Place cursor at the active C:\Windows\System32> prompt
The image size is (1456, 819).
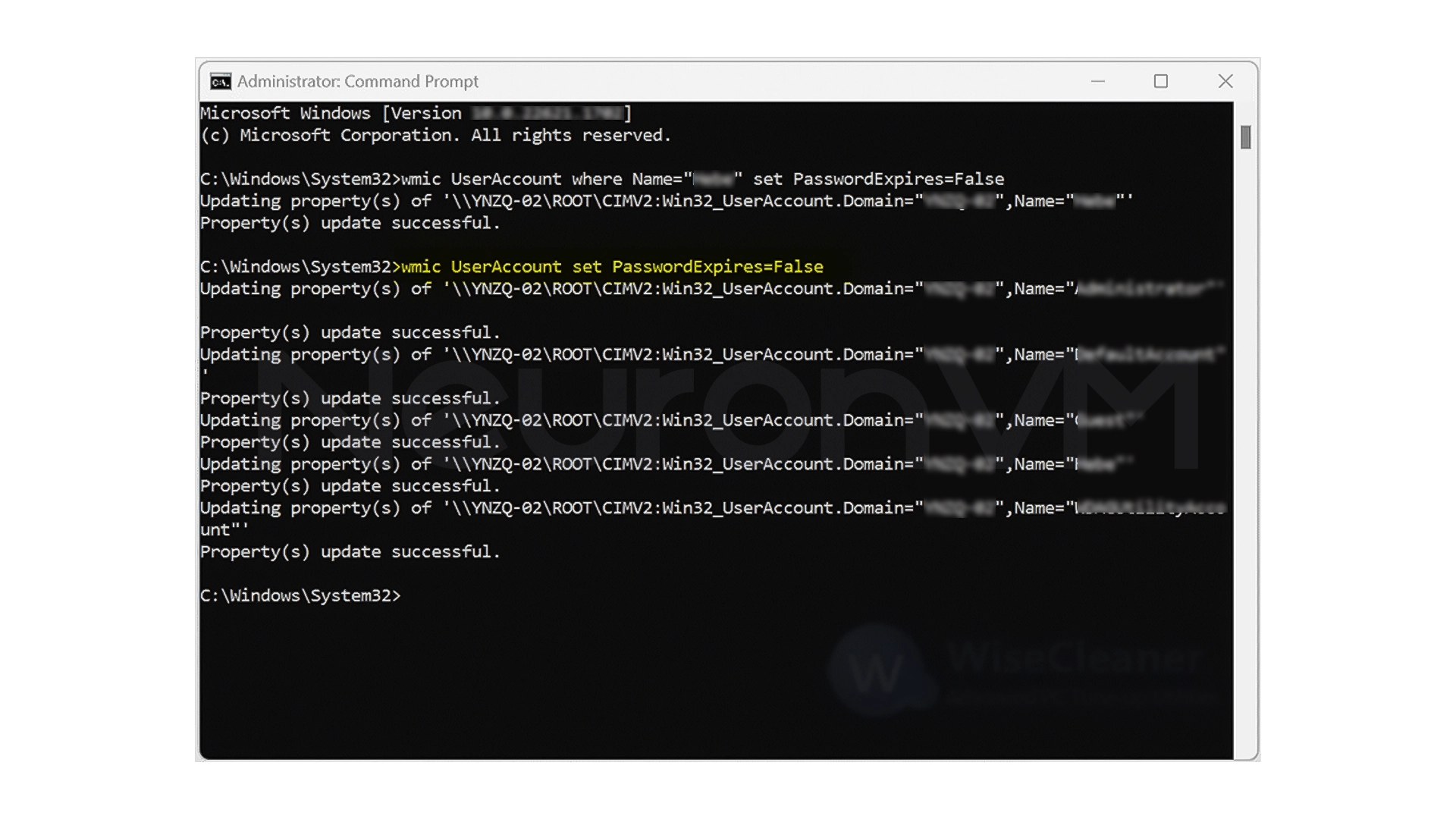click(409, 596)
